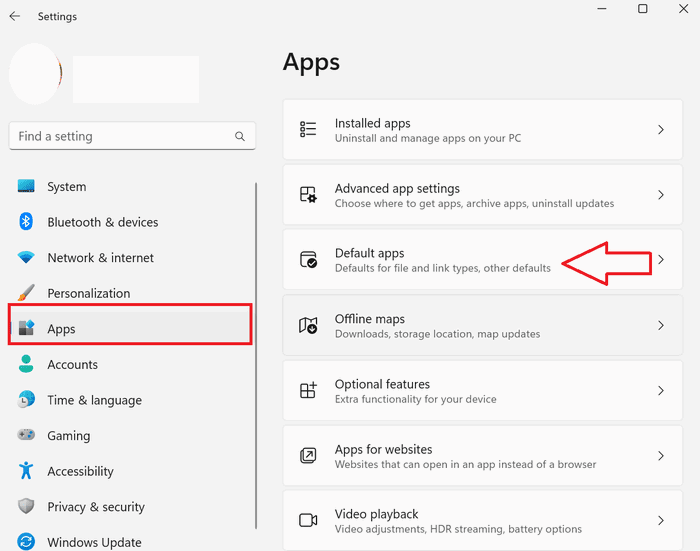Click the Installed apps list icon
Viewport: 700px width, 551px height.
[x=308, y=129]
